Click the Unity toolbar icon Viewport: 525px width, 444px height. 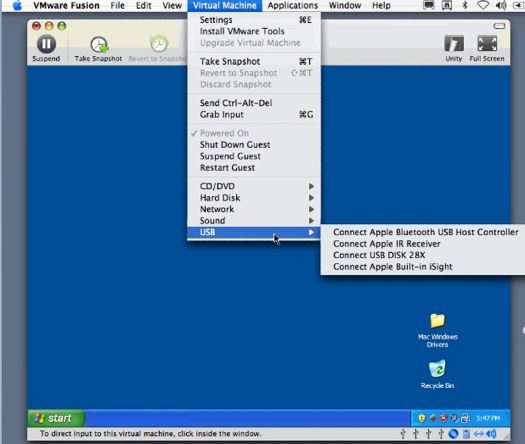point(454,44)
